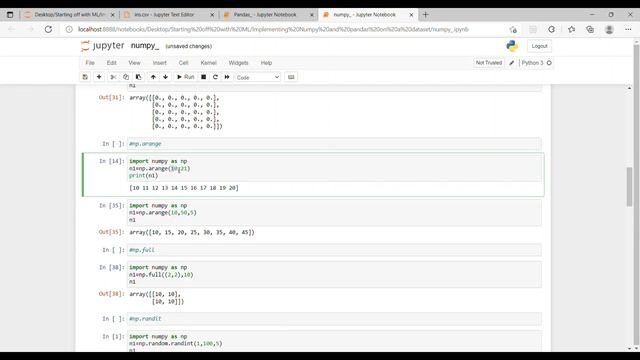This screenshot has width=640, height=360.
Task: Click the Out[35] array output text
Action: (x=192, y=232)
